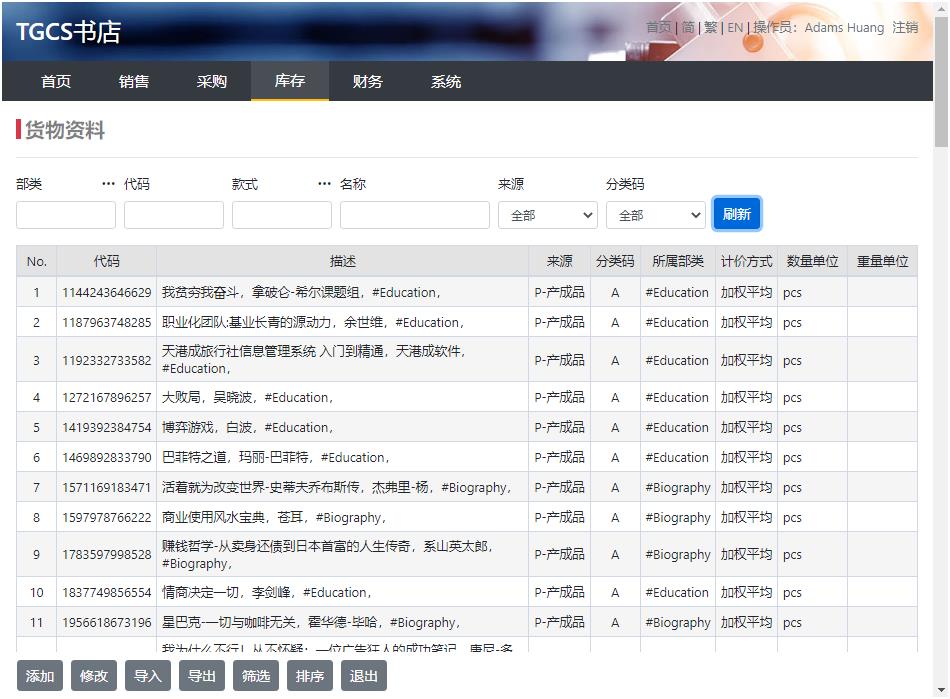Expand the 来源 dropdown
Screen dimensions: 950x699
point(548,215)
